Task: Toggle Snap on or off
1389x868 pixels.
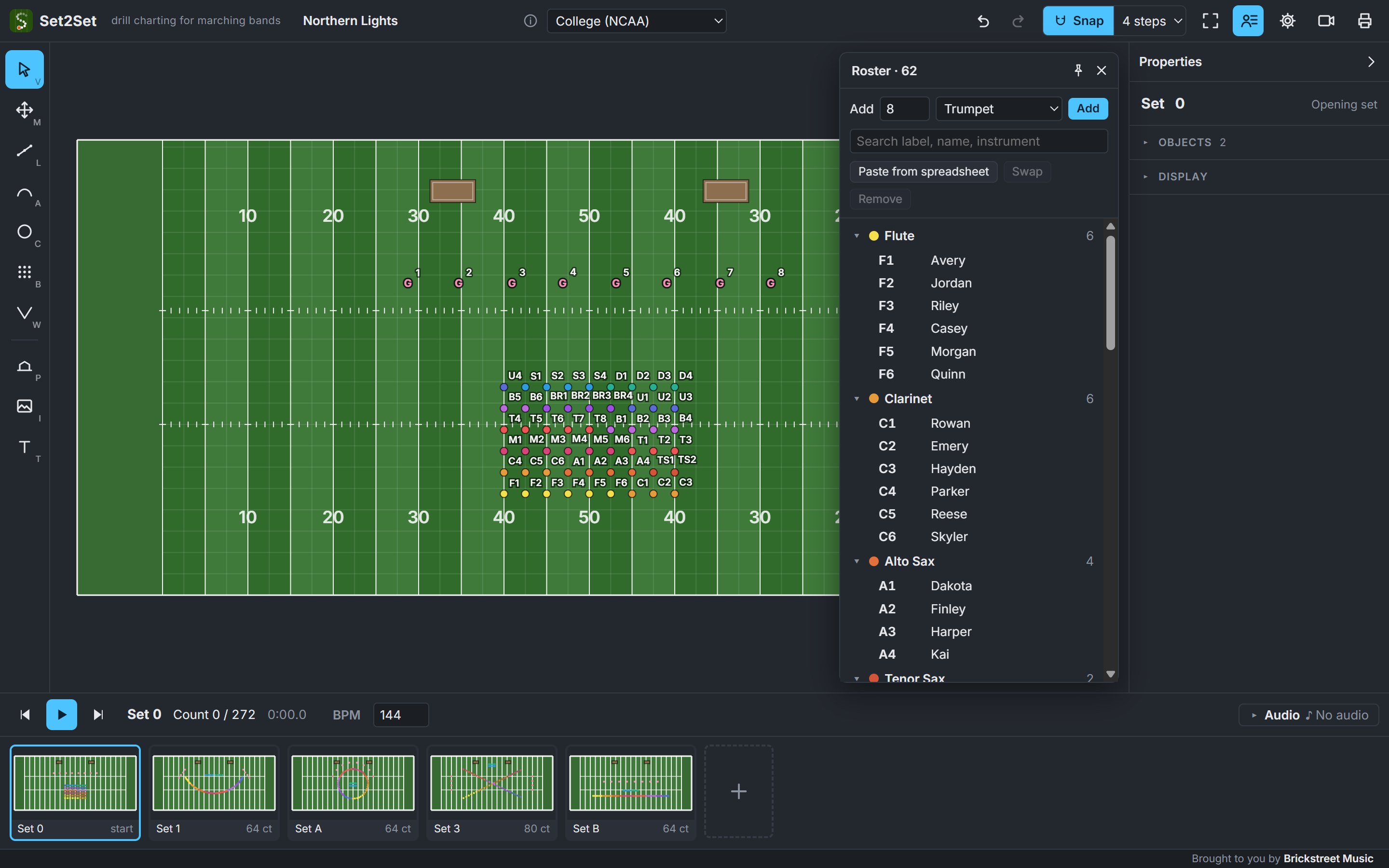Action: [x=1078, y=21]
